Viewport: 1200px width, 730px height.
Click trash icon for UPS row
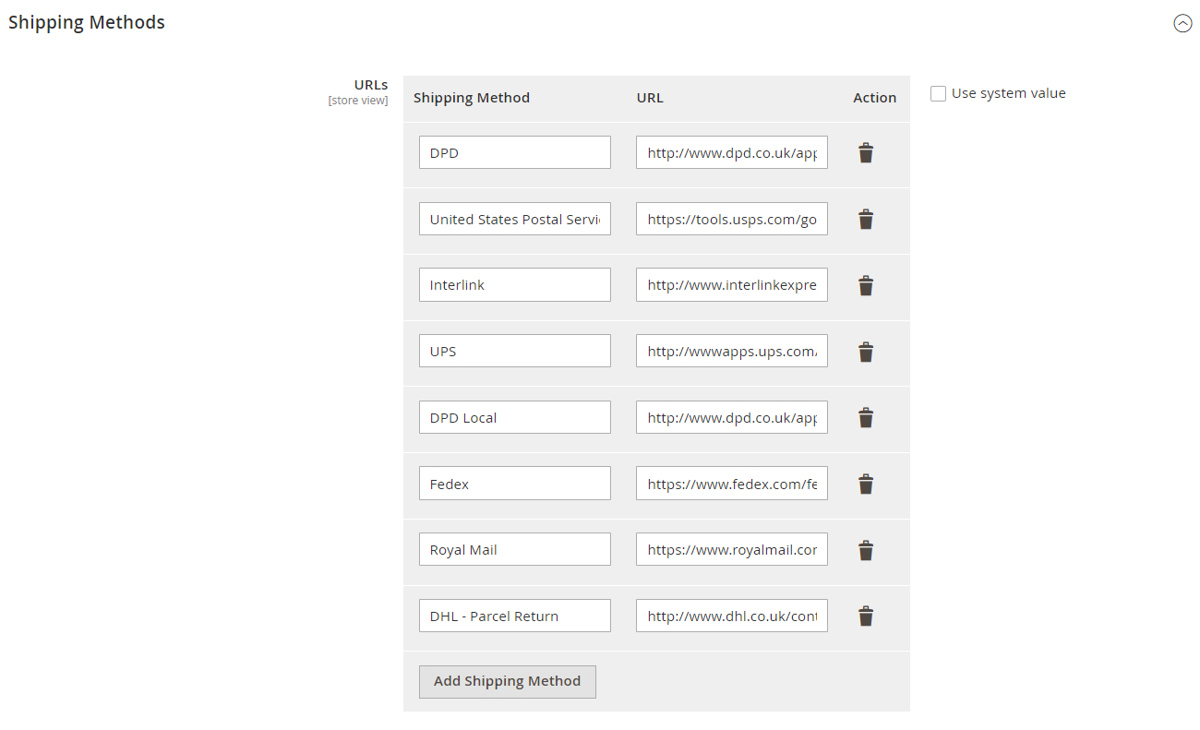[x=866, y=351]
